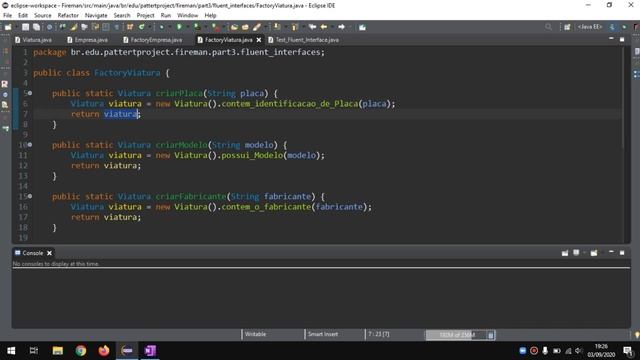Maximize the editor area
This screenshot has width=640, height=360.
[622, 39]
